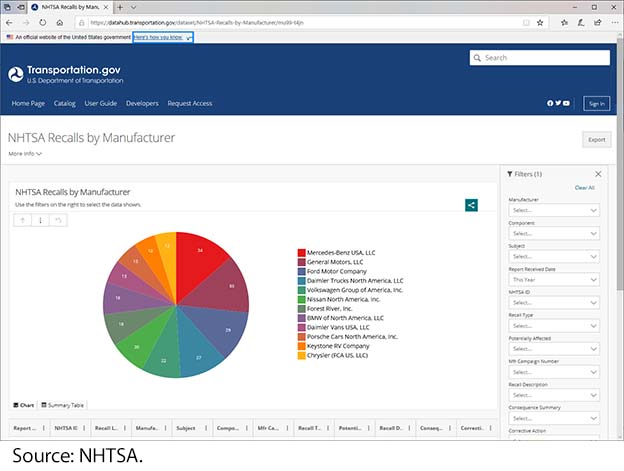Image resolution: width=624 pixels, height=471 pixels.
Task: Open the browser more options ellipsis
Action: click(615, 23)
